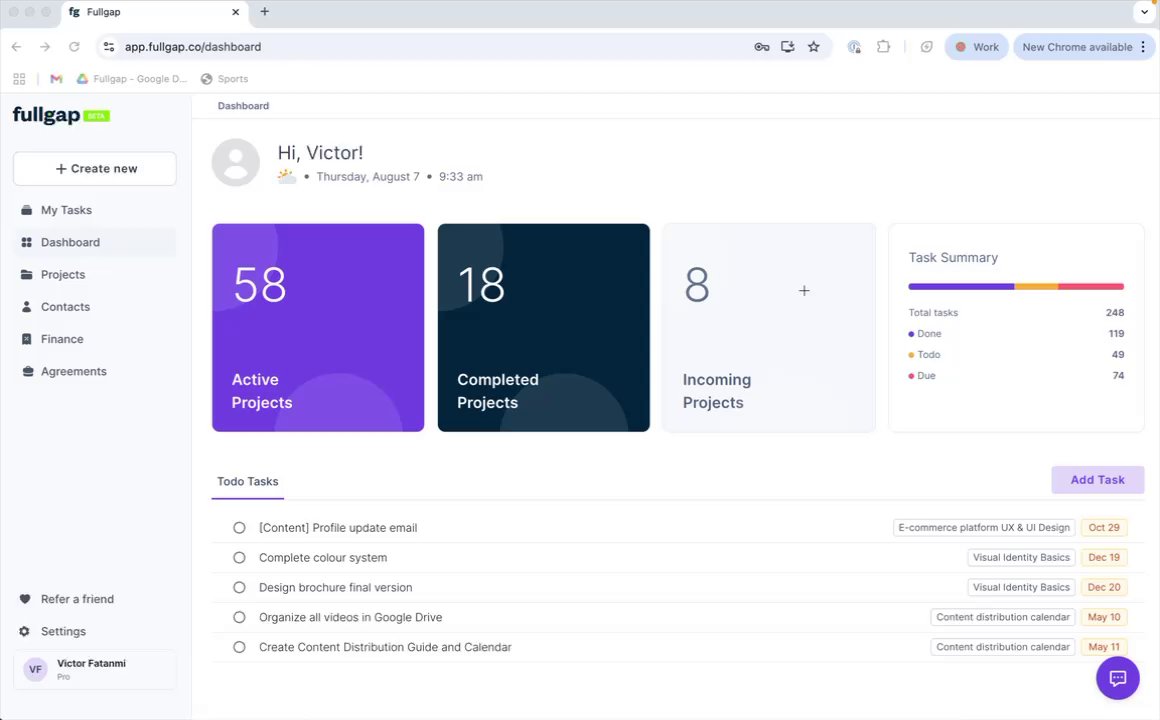Click the Agreements icon in sidebar

[x=27, y=371]
